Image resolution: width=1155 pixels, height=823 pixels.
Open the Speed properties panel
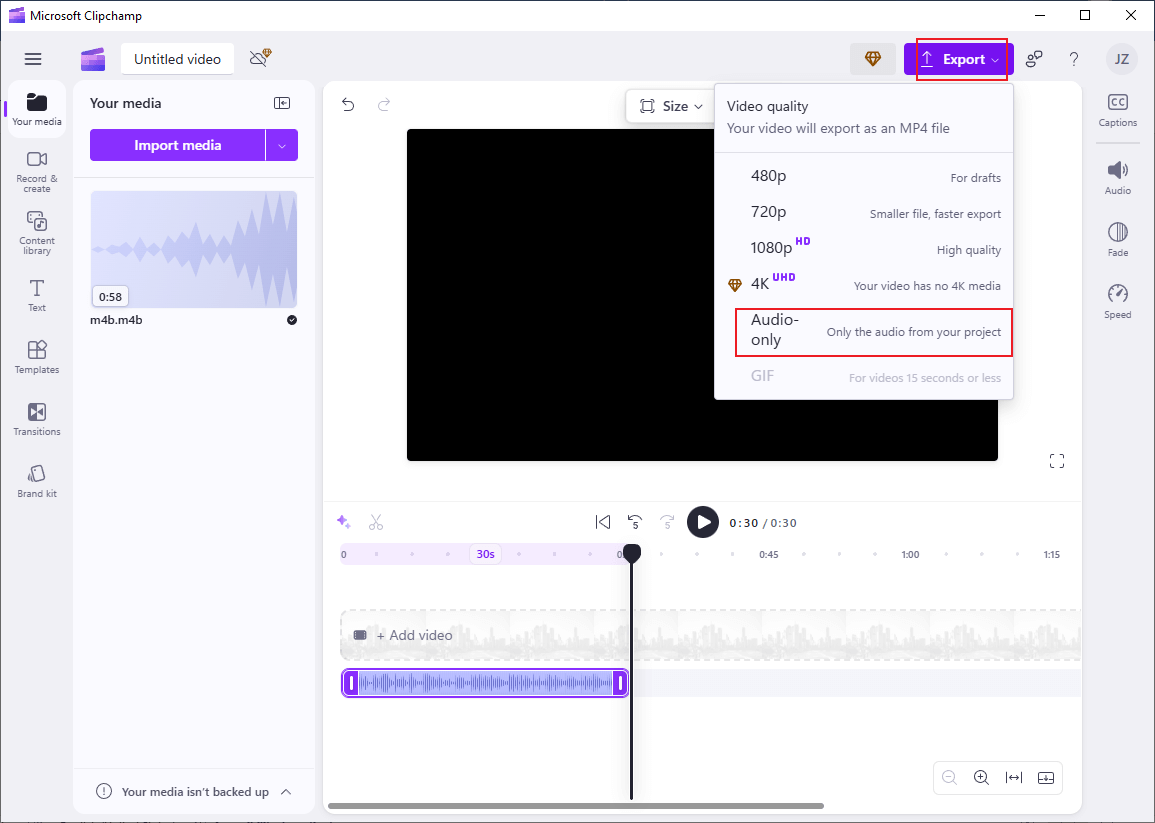(1117, 301)
